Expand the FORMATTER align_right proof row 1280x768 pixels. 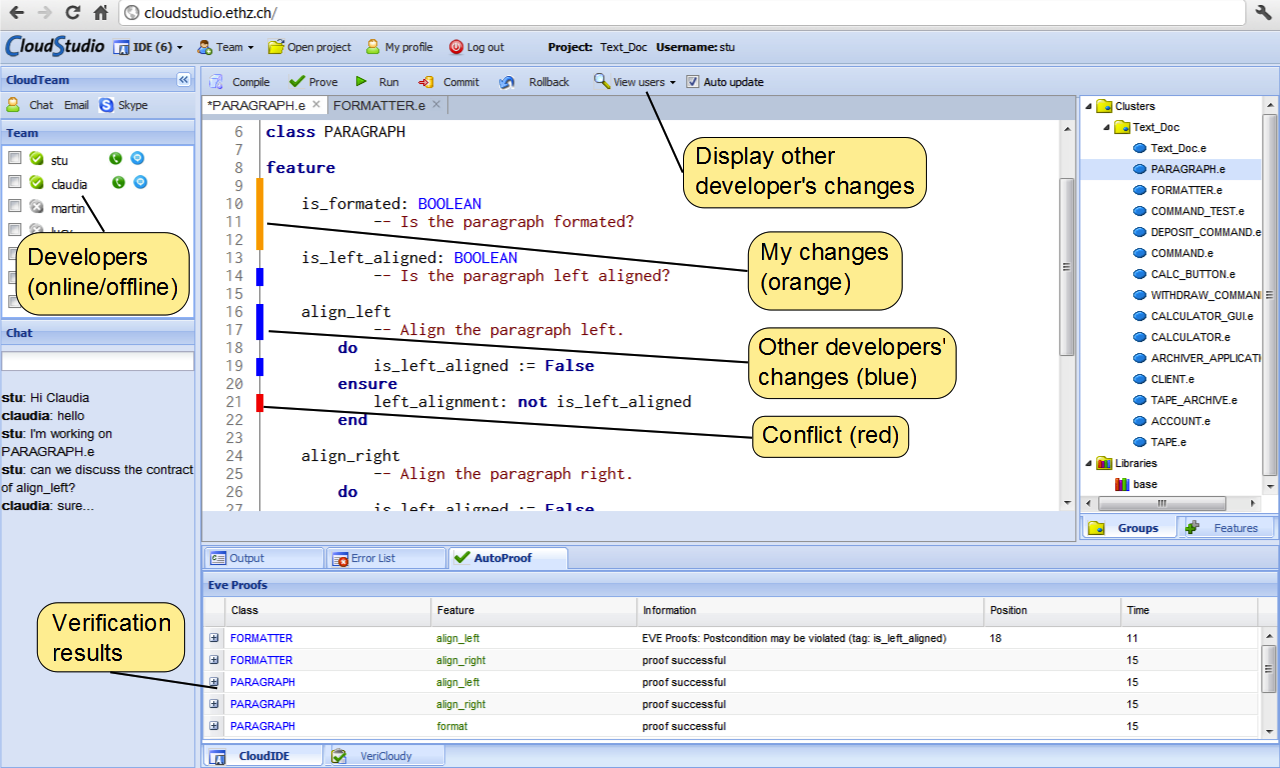tap(213, 660)
